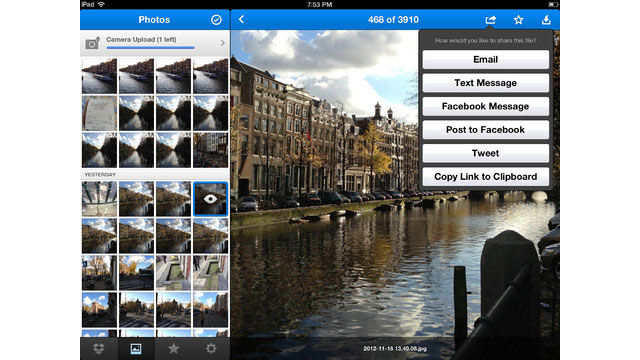Select the Photos tab icon in bottom bar
Viewport: 640px width, 360px height.
136,349
